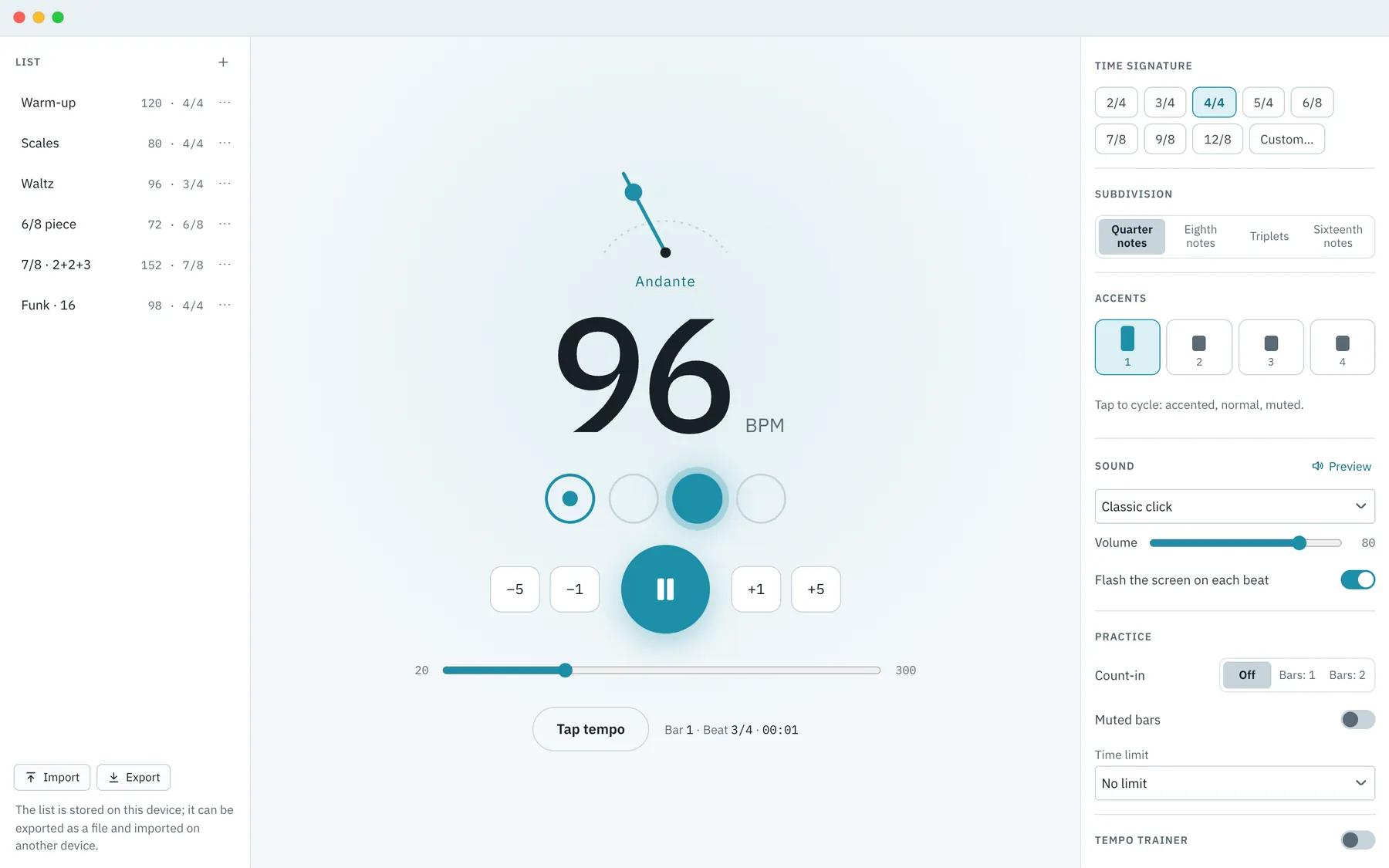Choose the 6/8 time signature
The image size is (1389, 868).
(x=1312, y=103)
